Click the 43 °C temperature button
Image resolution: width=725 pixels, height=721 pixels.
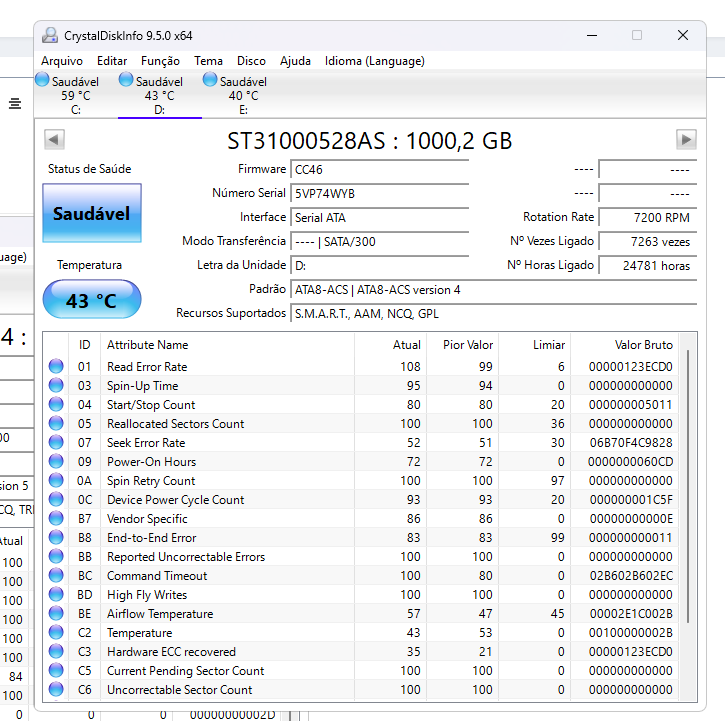pyautogui.click(x=92, y=299)
